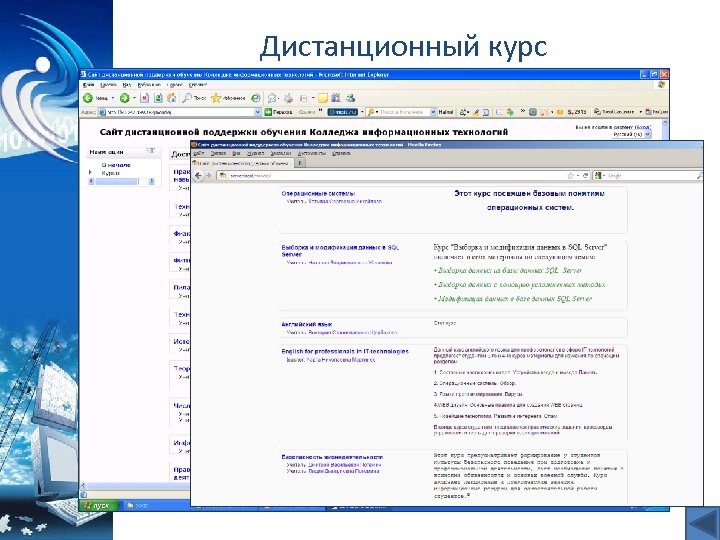Open the mail.ru search field dropdown arrow
This screenshot has width=720, height=540.
pos(433,112)
